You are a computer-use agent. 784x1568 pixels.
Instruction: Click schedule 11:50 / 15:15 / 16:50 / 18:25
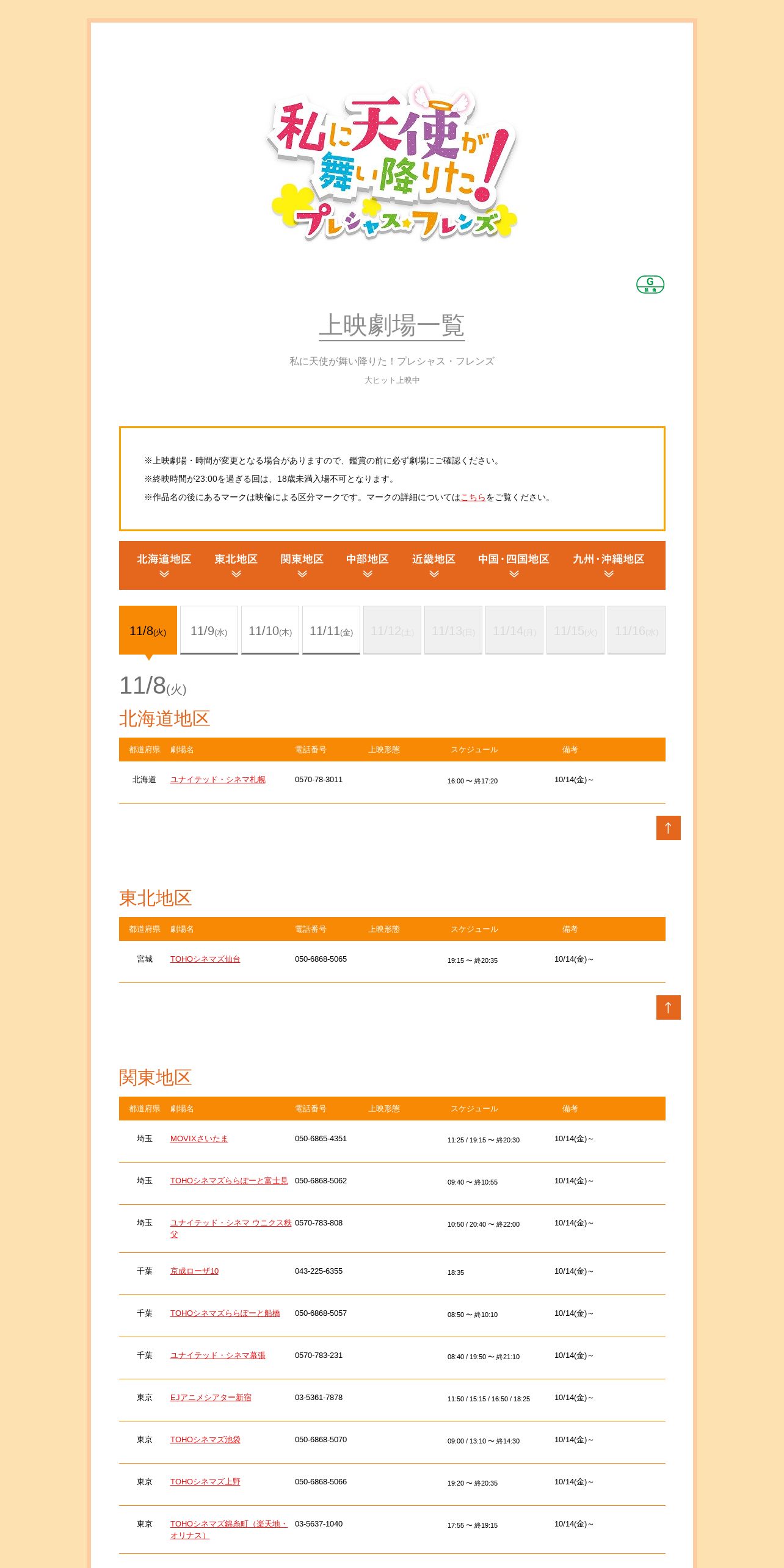coord(488,1399)
